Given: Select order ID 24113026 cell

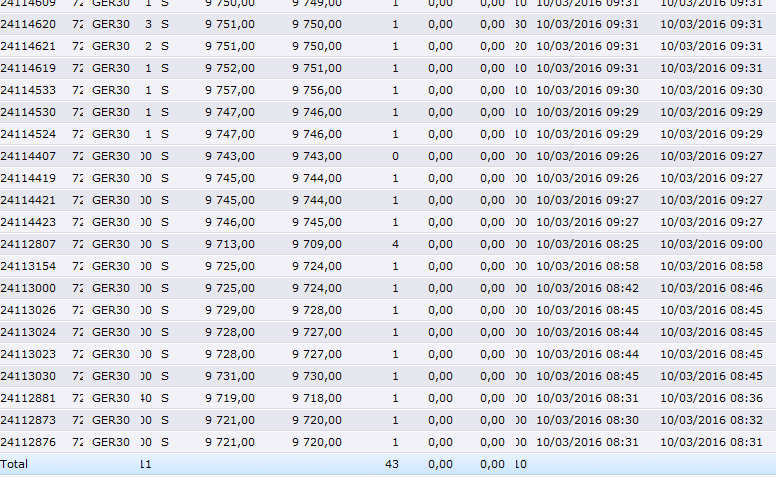Looking at the screenshot, I should [28, 310].
